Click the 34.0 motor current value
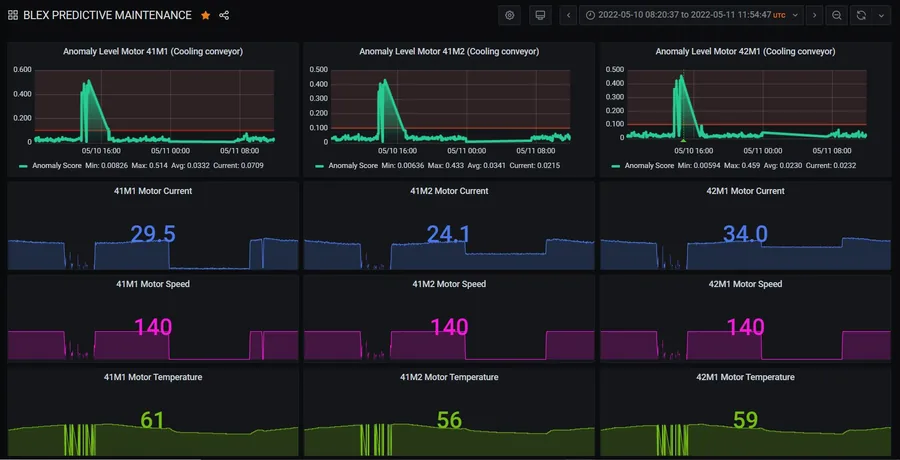The width and height of the screenshot is (900, 460). click(745, 234)
